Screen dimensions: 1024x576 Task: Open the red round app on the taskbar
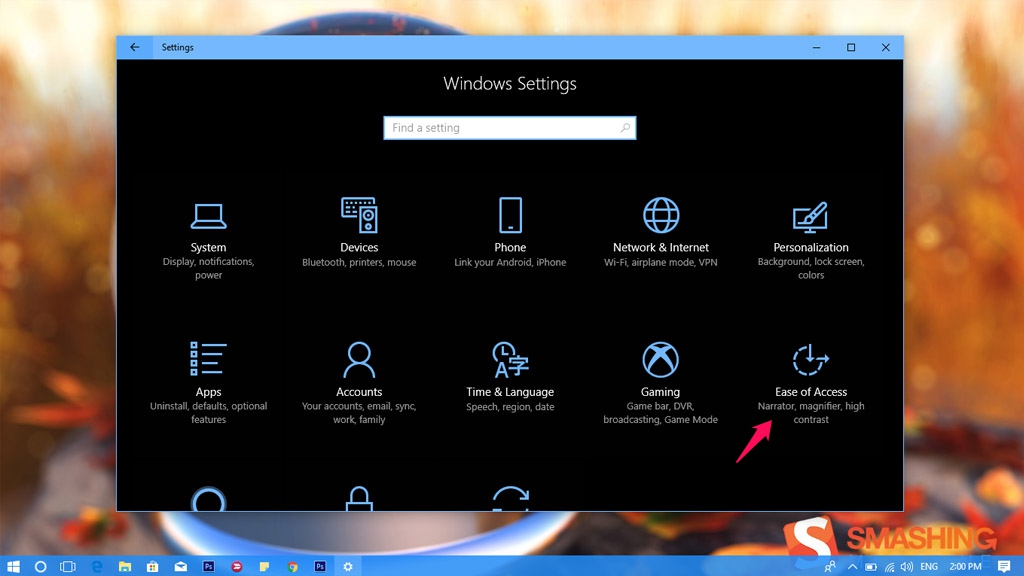pos(236,566)
